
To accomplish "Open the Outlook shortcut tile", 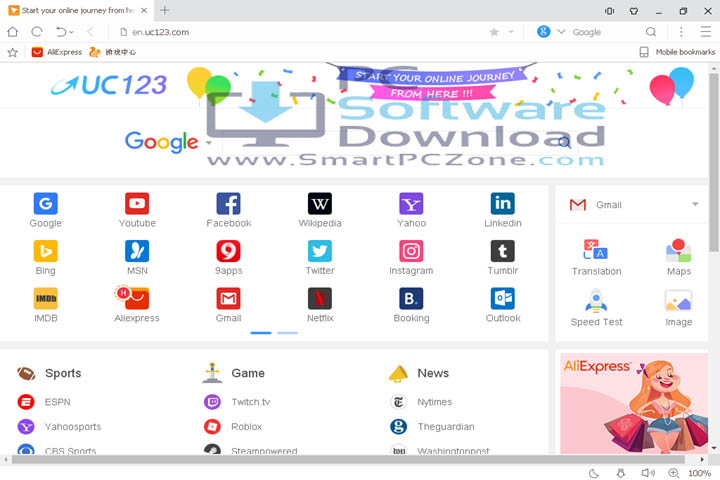I will click(503, 305).
